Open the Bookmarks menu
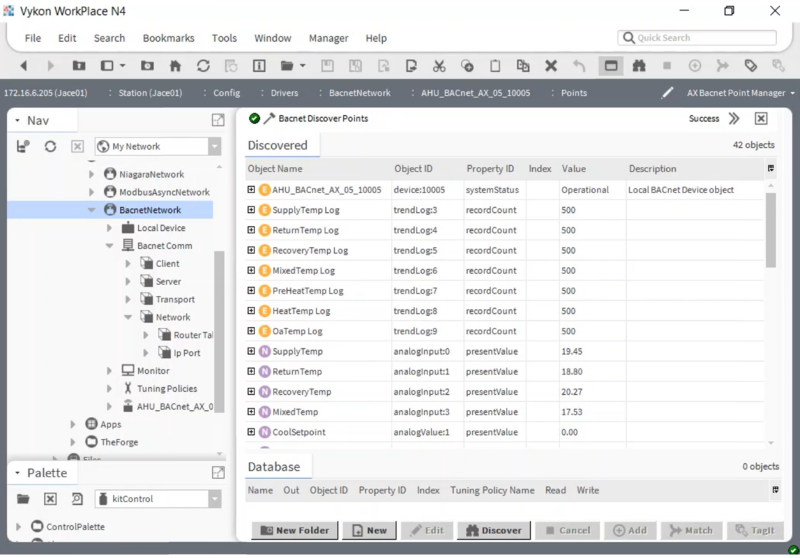This screenshot has width=800, height=558. (x=168, y=38)
